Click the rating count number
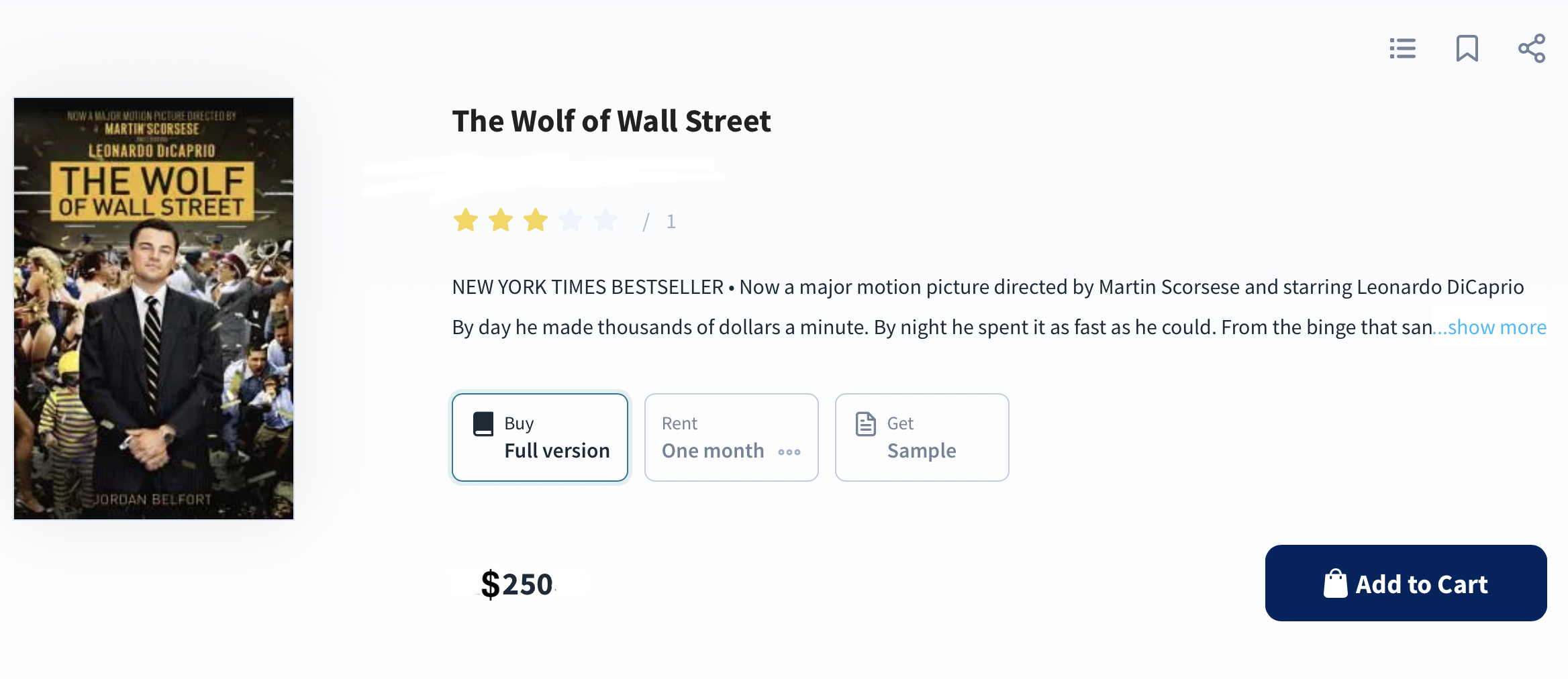 click(671, 221)
